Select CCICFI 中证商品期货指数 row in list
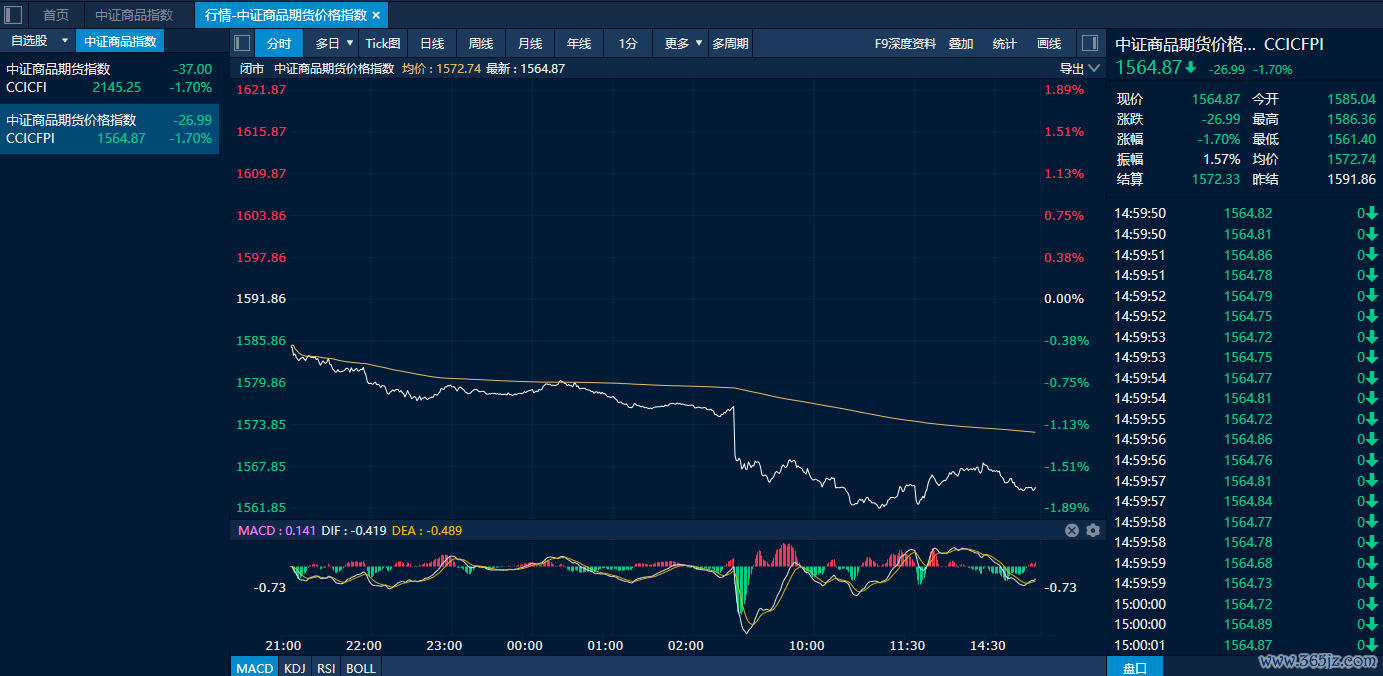The height and width of the screenshot is (676, 1383). pos(109,78)
